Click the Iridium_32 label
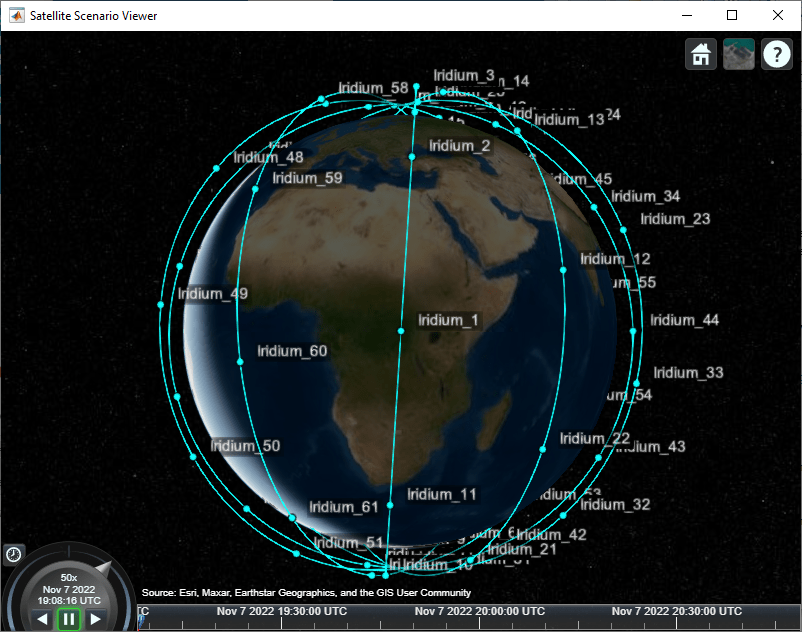 [615, 505]
